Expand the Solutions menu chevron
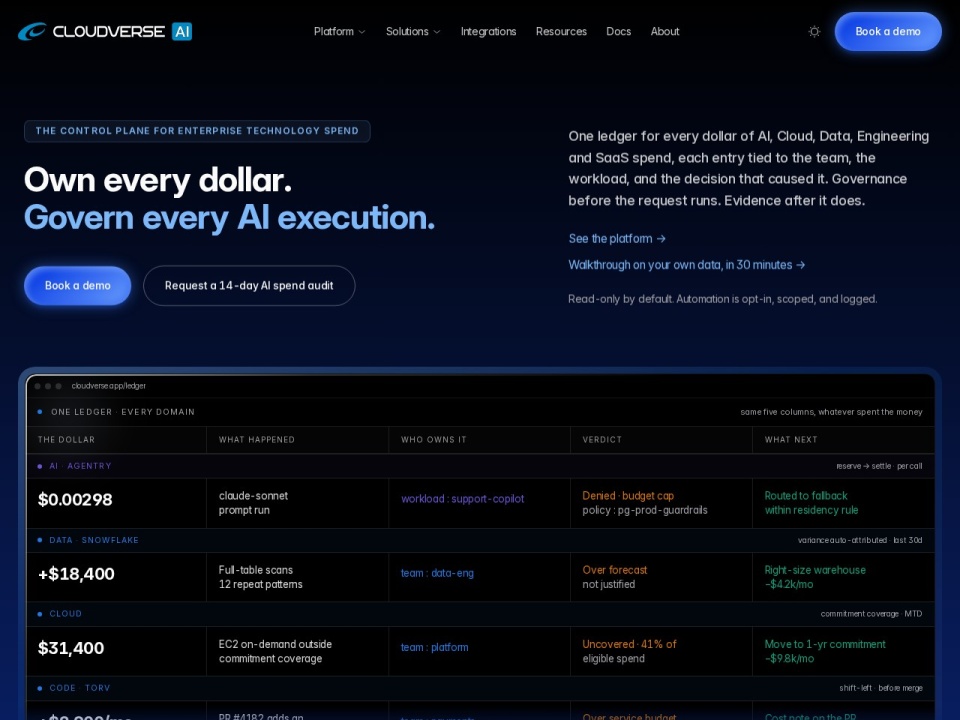 (437, 32)
